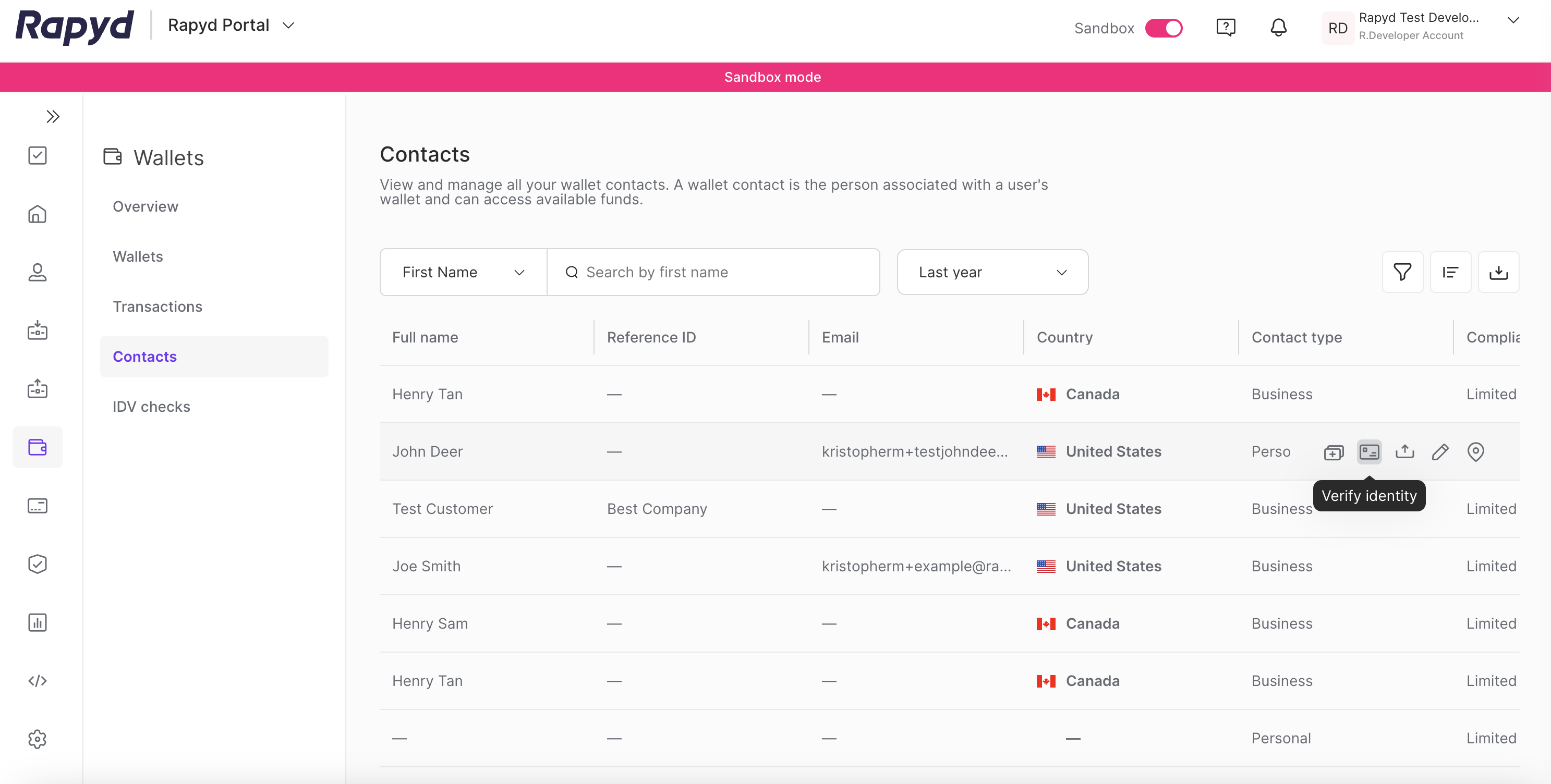Toggle the Sandbox mode switch
Viewport: 1551px width, 784px height.
pyautogui.click(x=1163, y=28)
